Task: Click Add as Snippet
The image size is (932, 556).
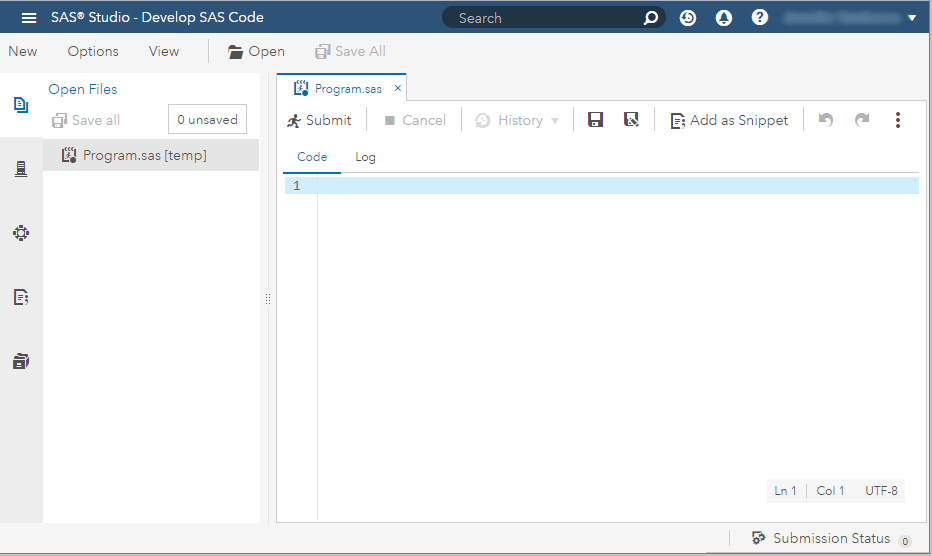Action: click(729, 120)
